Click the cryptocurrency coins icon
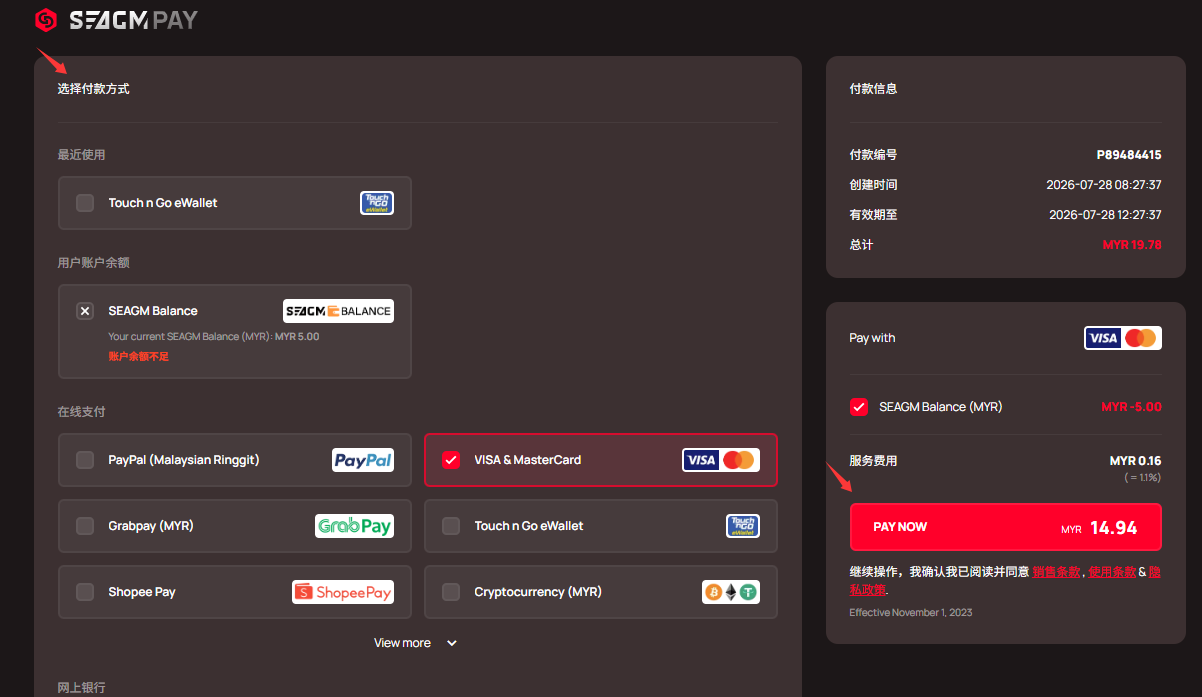This screenshot has height=697, width=1202. tap(731, 592)
